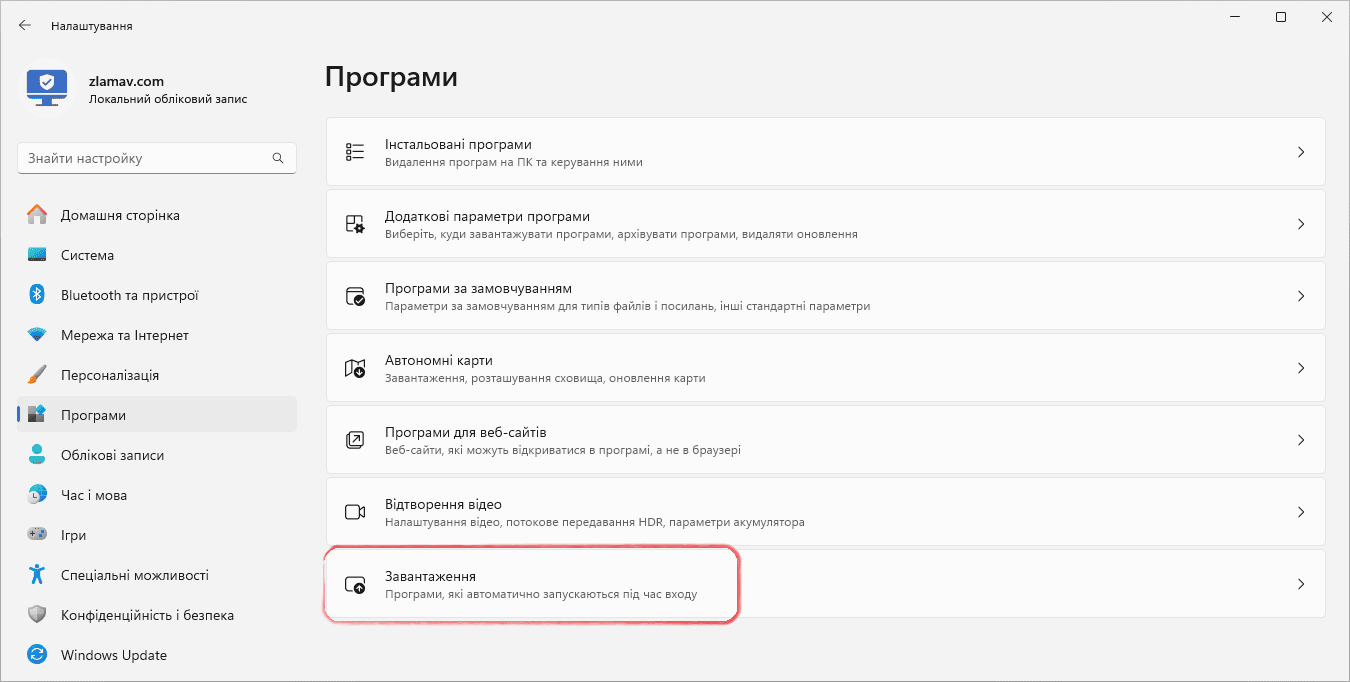The width and height of the screenshot is (1350, 682).
Task: Click the Домашня сторінка house icon
Action: [37, 215]
